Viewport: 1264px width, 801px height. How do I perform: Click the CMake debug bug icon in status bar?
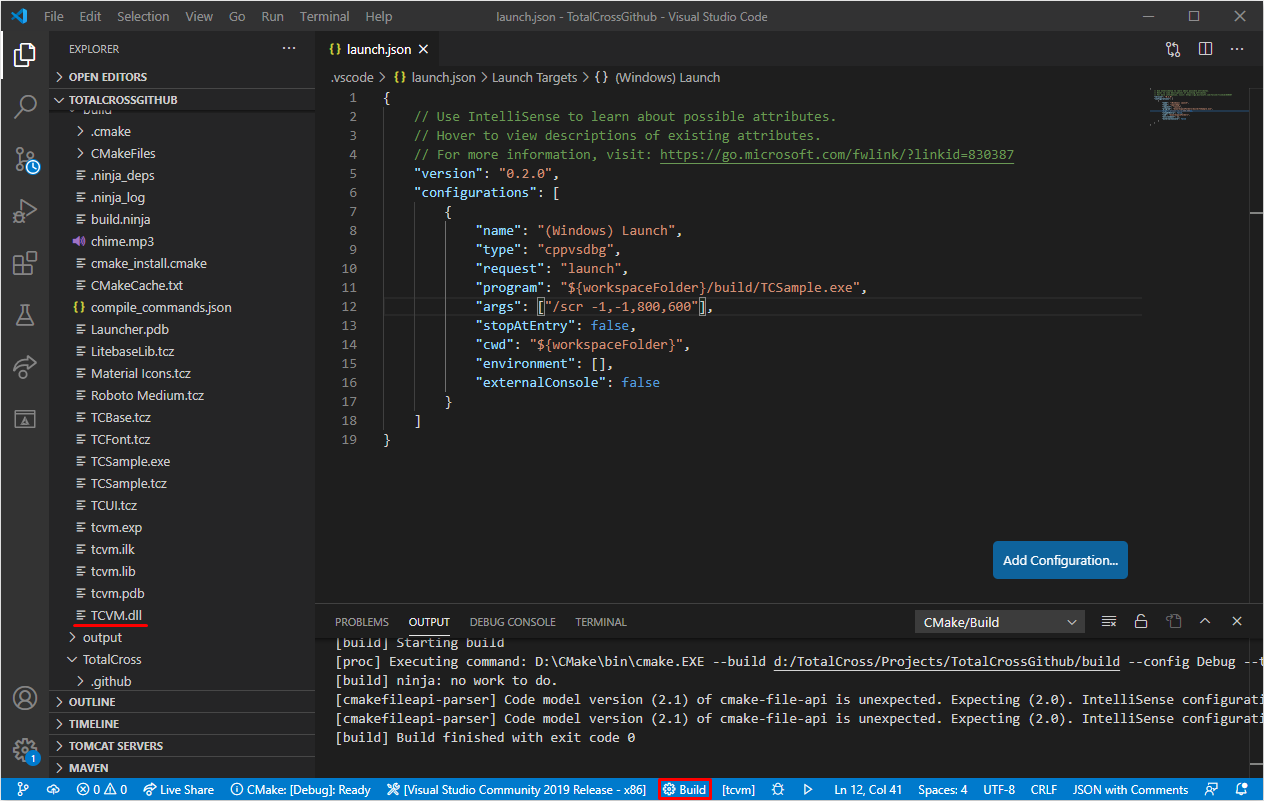(x=778, y=789)
